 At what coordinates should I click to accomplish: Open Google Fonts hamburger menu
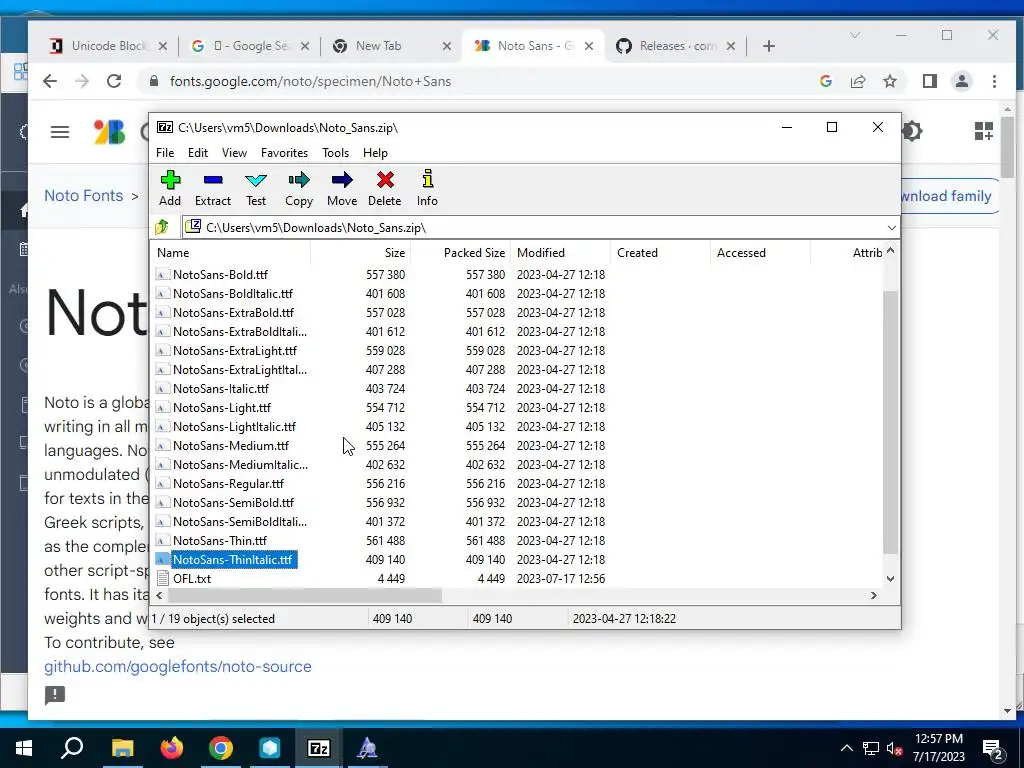60,132
